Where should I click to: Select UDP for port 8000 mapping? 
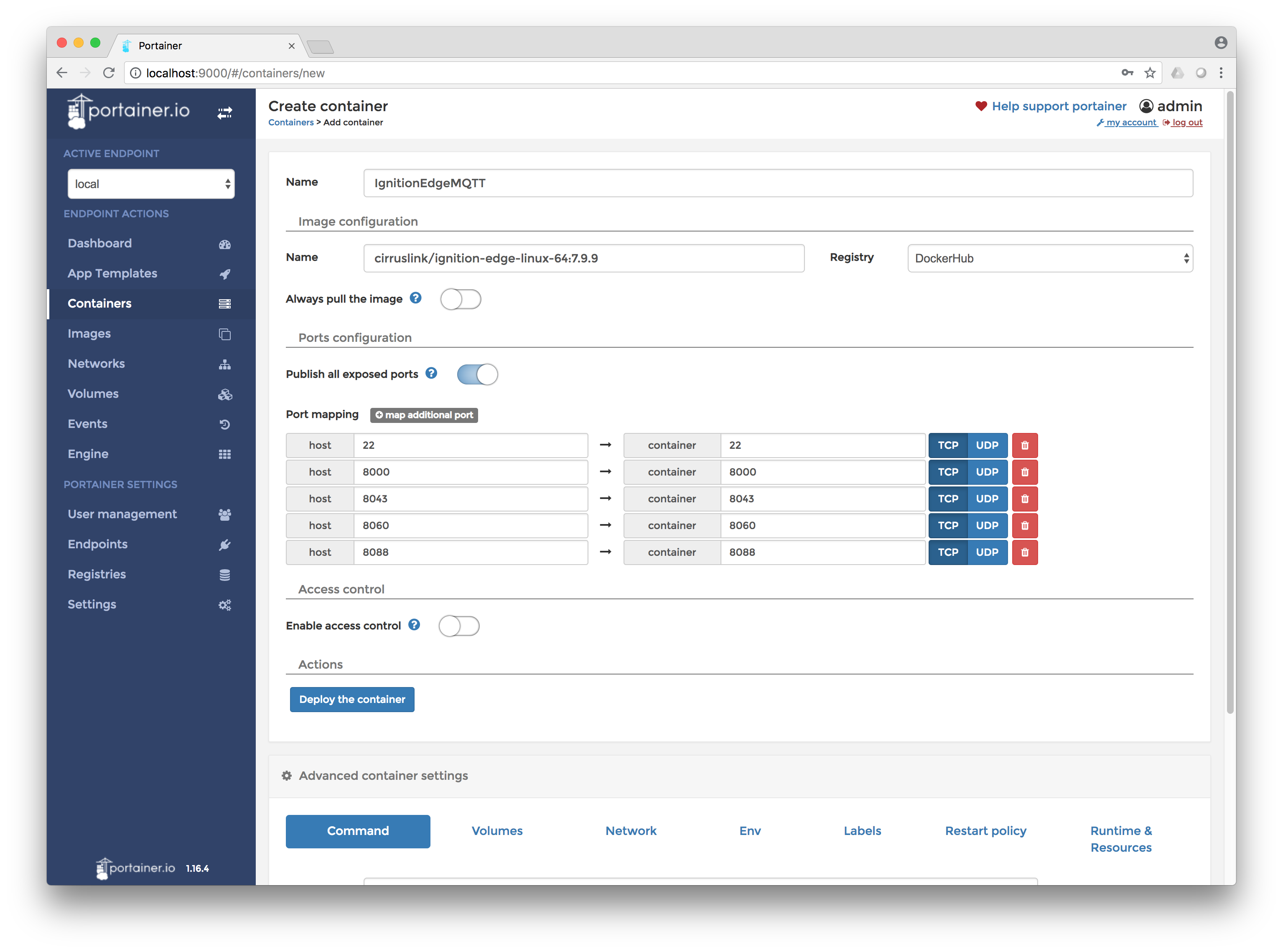(987, 472)
